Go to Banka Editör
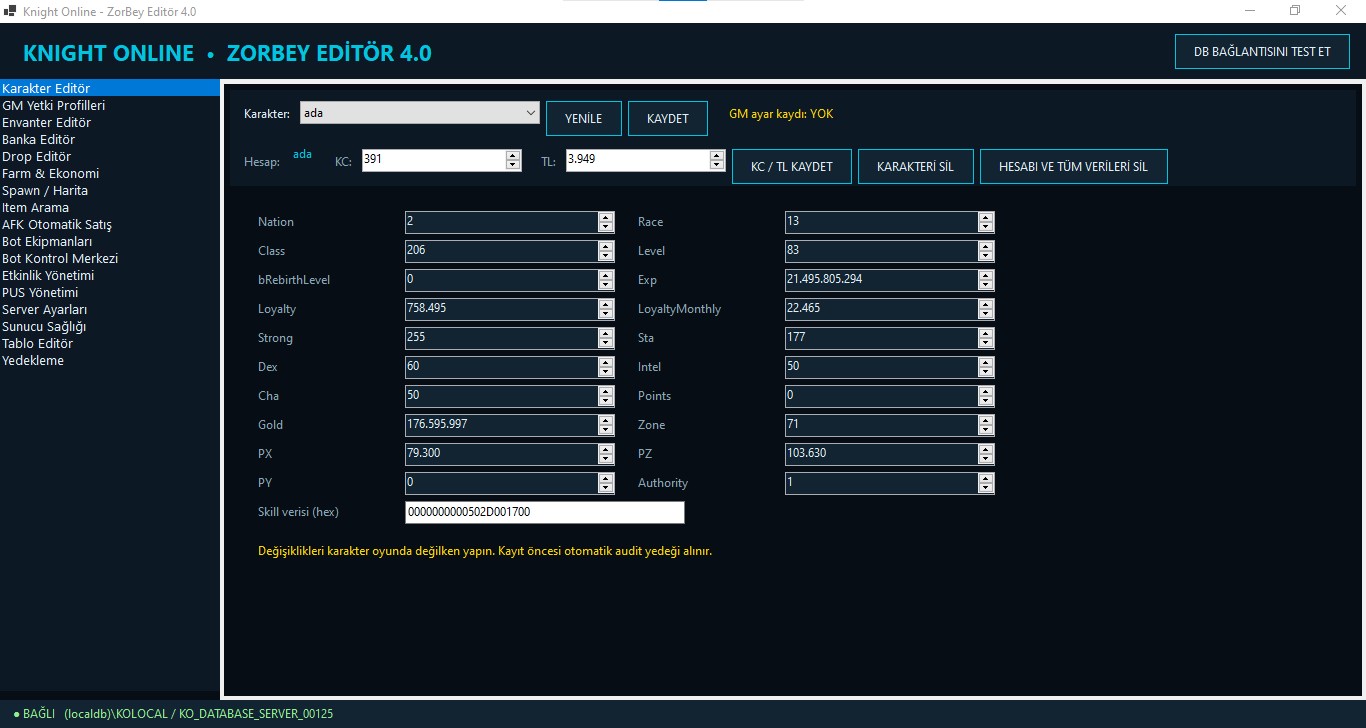The image size is (1366, 728). pyautogui.click(x=110, y=140)
